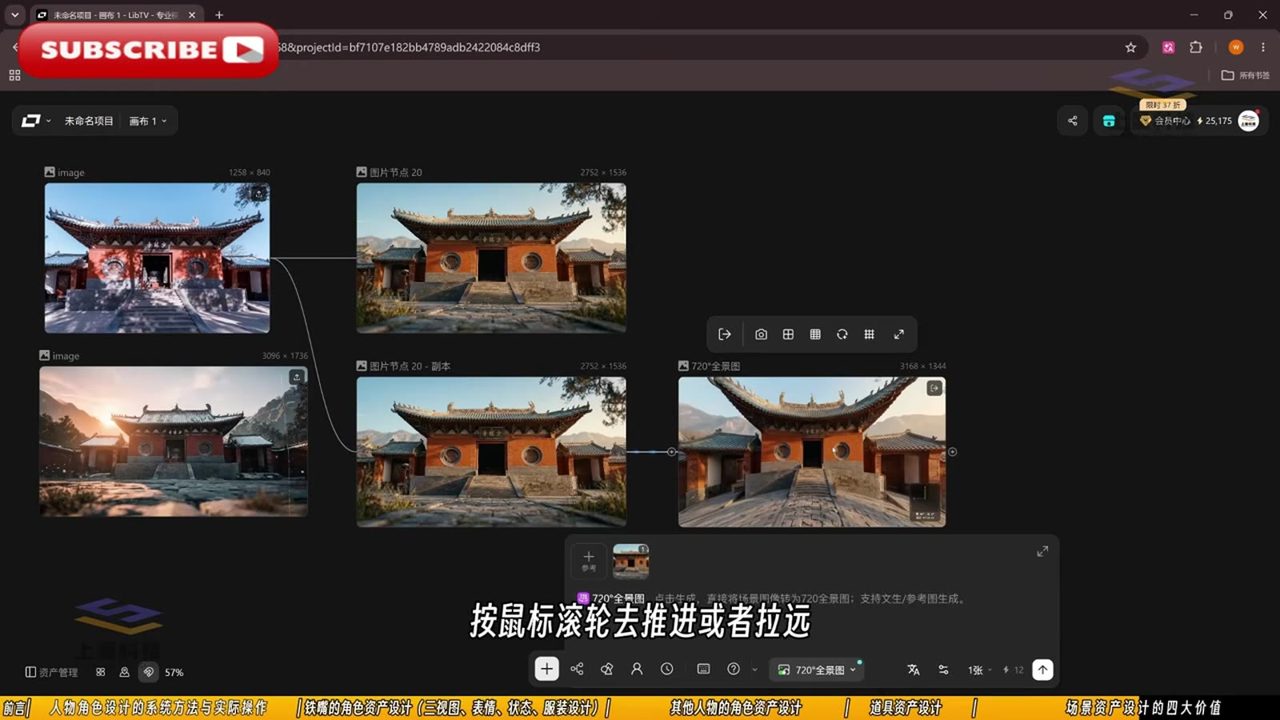Submit generation with the up arrow button
The height and width of the screenshot is (720, 1280).
[1043, 669]
